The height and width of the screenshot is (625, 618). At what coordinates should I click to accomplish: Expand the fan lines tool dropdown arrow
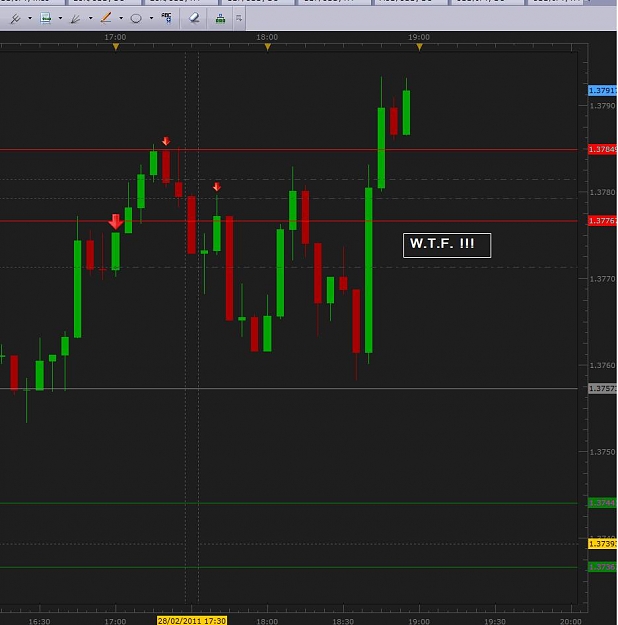click(x=91, y=18)
